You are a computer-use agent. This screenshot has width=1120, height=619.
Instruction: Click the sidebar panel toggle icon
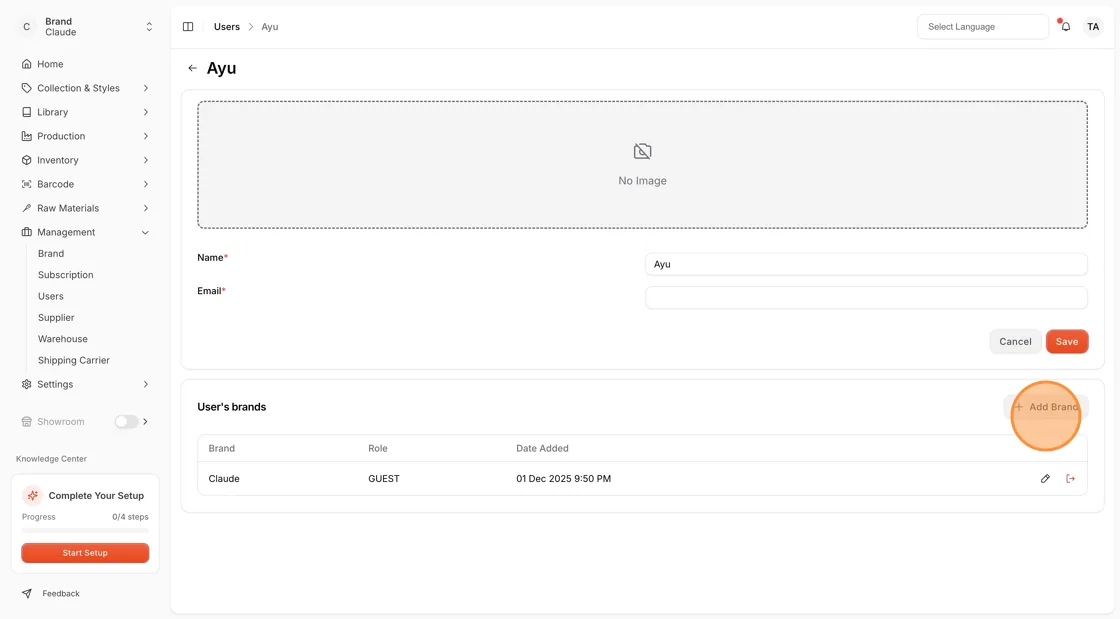click(x=188, y=27)
